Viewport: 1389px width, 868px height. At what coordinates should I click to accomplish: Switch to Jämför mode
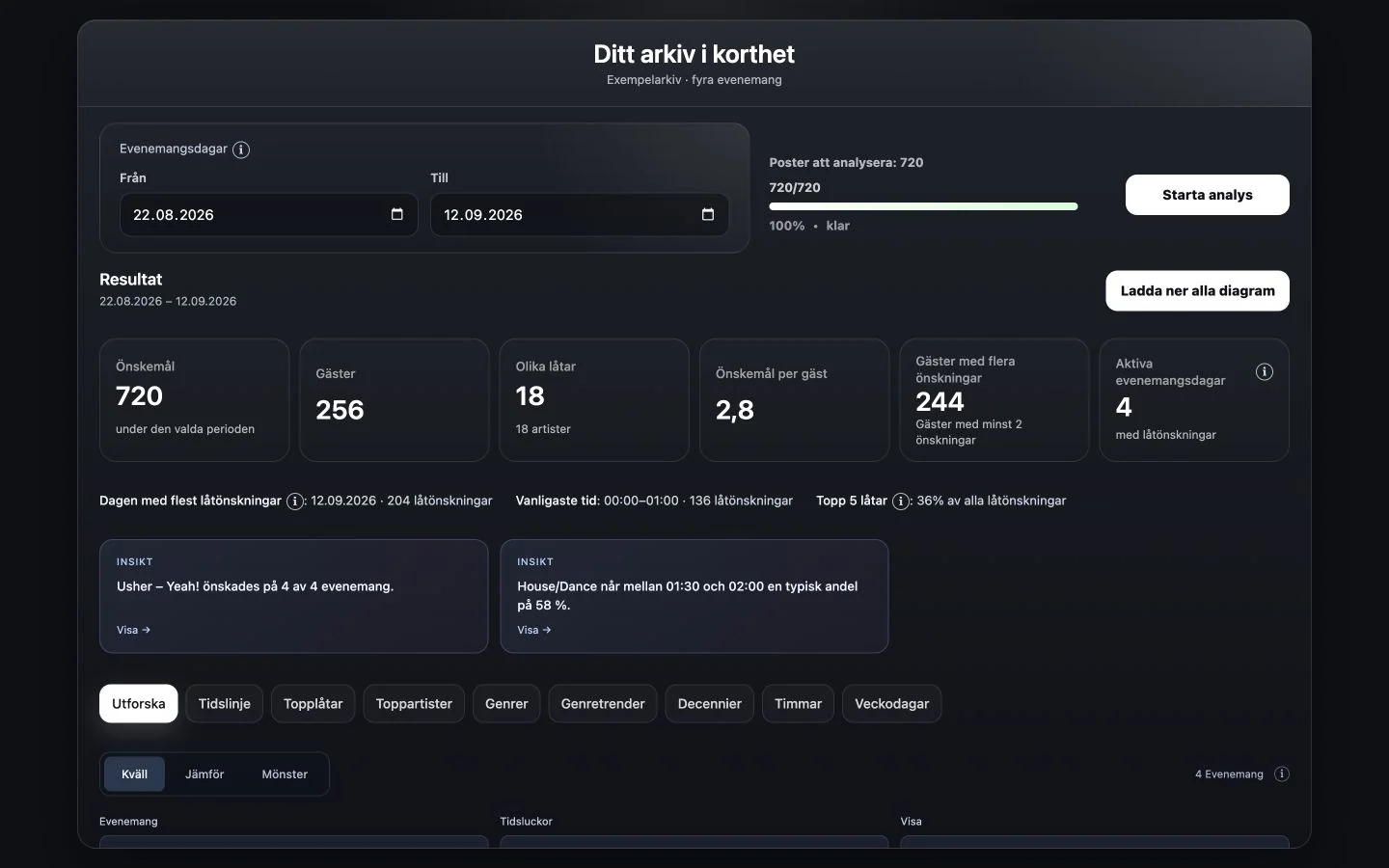pyautogui.click(x=204, y=774)
